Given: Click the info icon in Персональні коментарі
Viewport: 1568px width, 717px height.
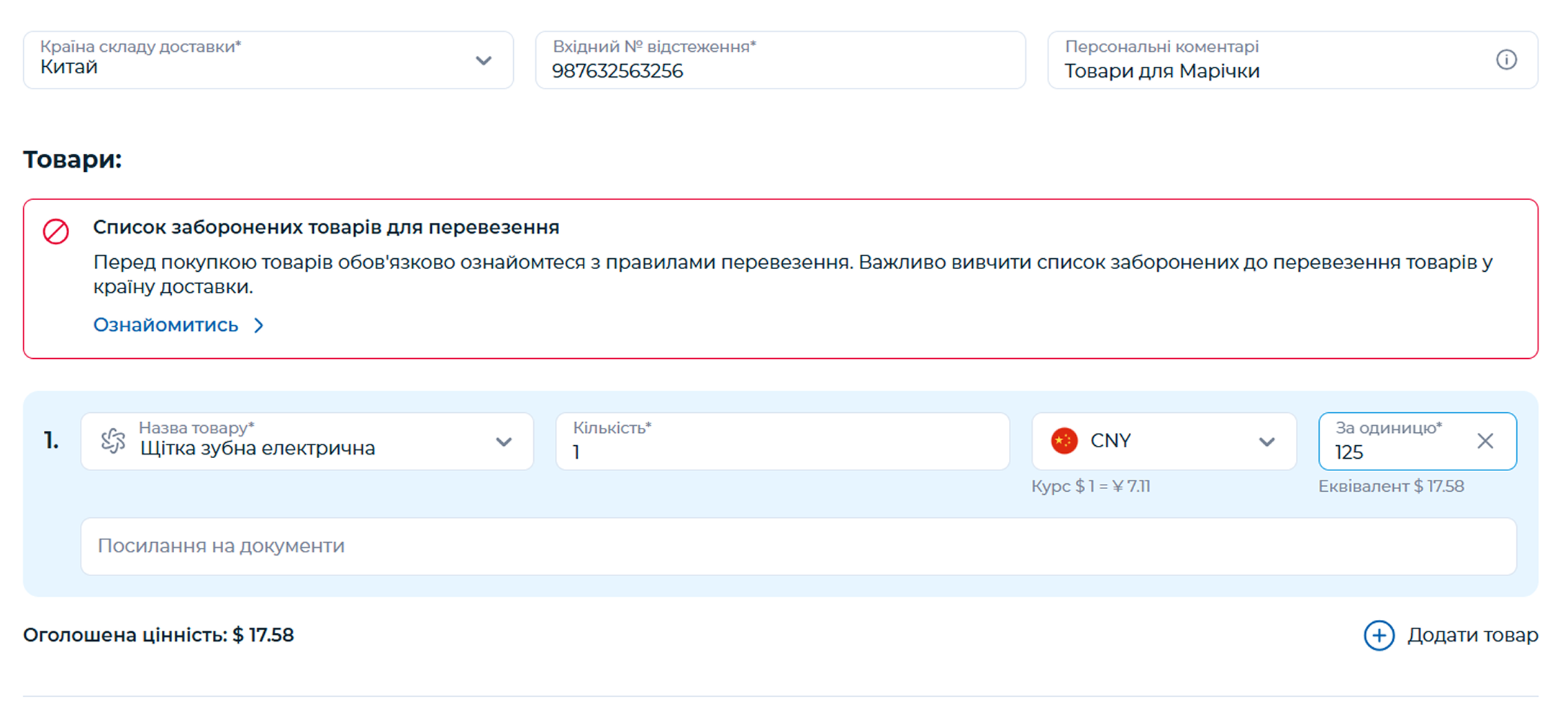Looking at the screenshot, I should (1506, 60).
